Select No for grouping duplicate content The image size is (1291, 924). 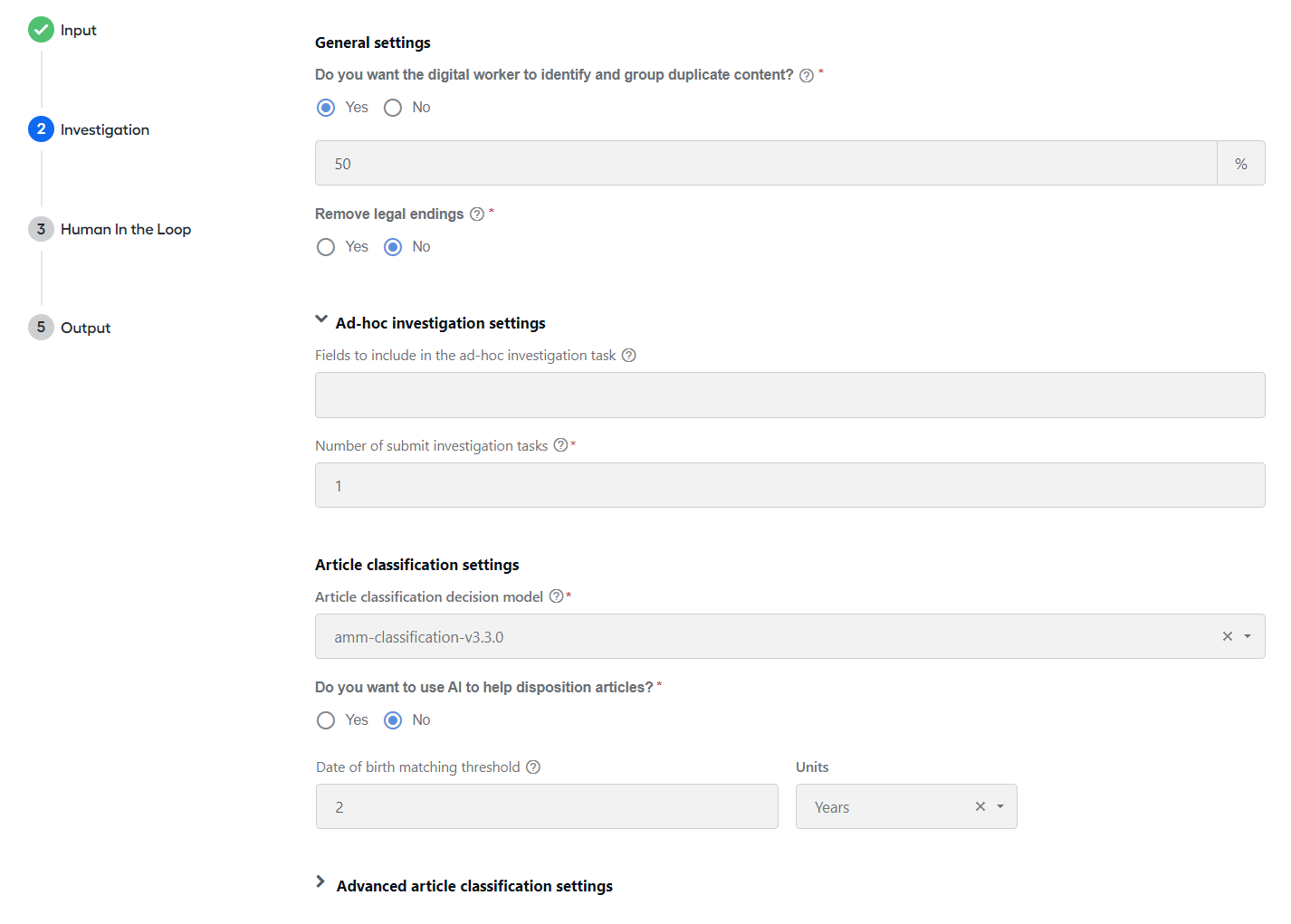pos(393,108)
